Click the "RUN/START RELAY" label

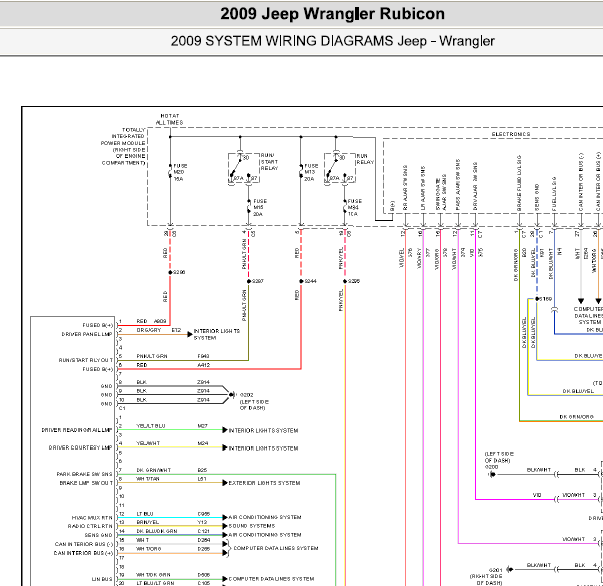269,162
